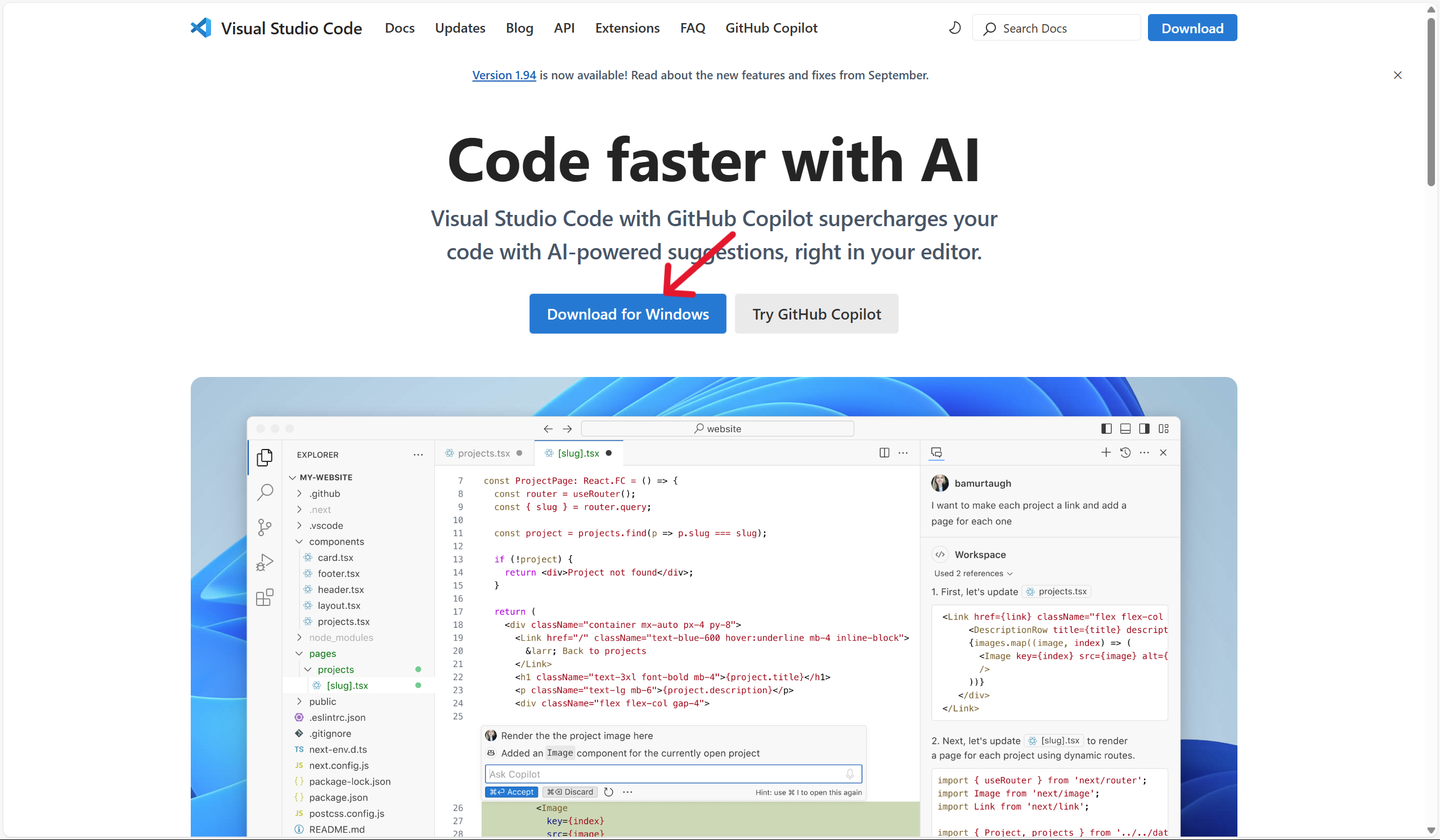Image resolution: width=1440 pixels, height=840 pixels.
Task: Click the Accept button in inline chat
Action: click(x=511, y=792)
